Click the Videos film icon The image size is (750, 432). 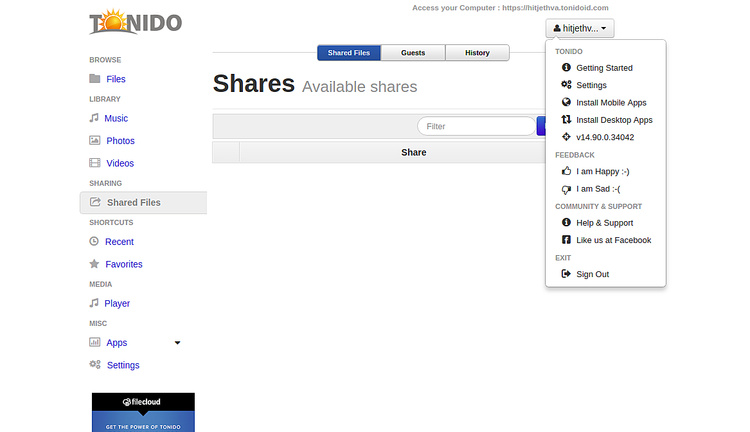click(x=94, y=163)
